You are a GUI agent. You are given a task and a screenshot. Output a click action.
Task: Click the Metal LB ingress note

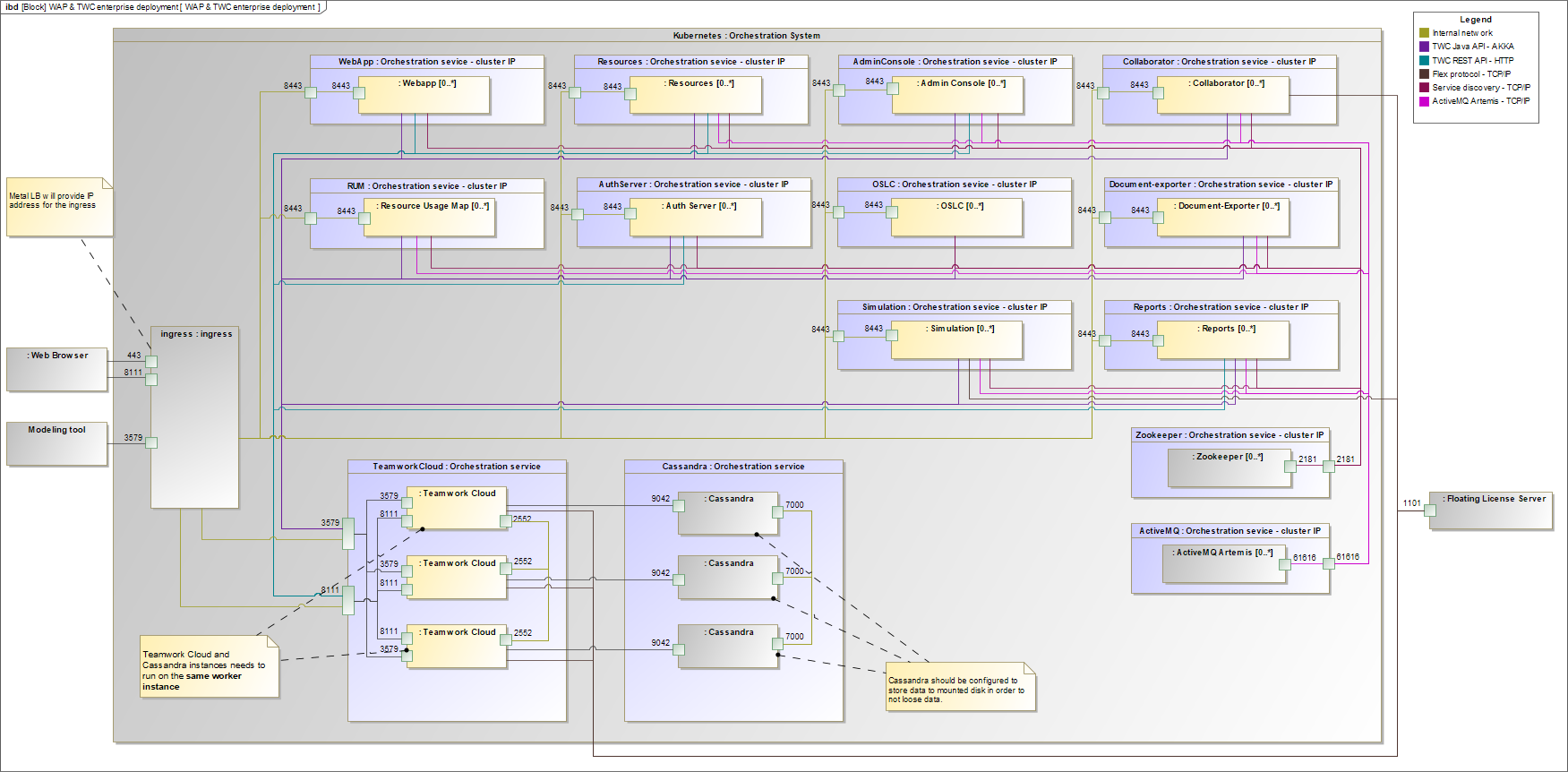[59, 208]
